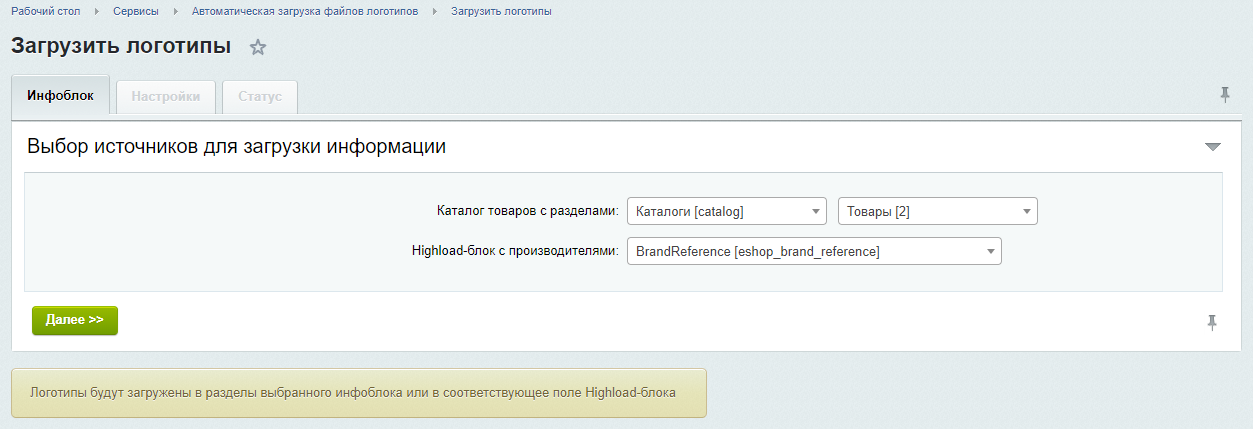Open the Сервисы breadcrumb link

click(136, 11)
